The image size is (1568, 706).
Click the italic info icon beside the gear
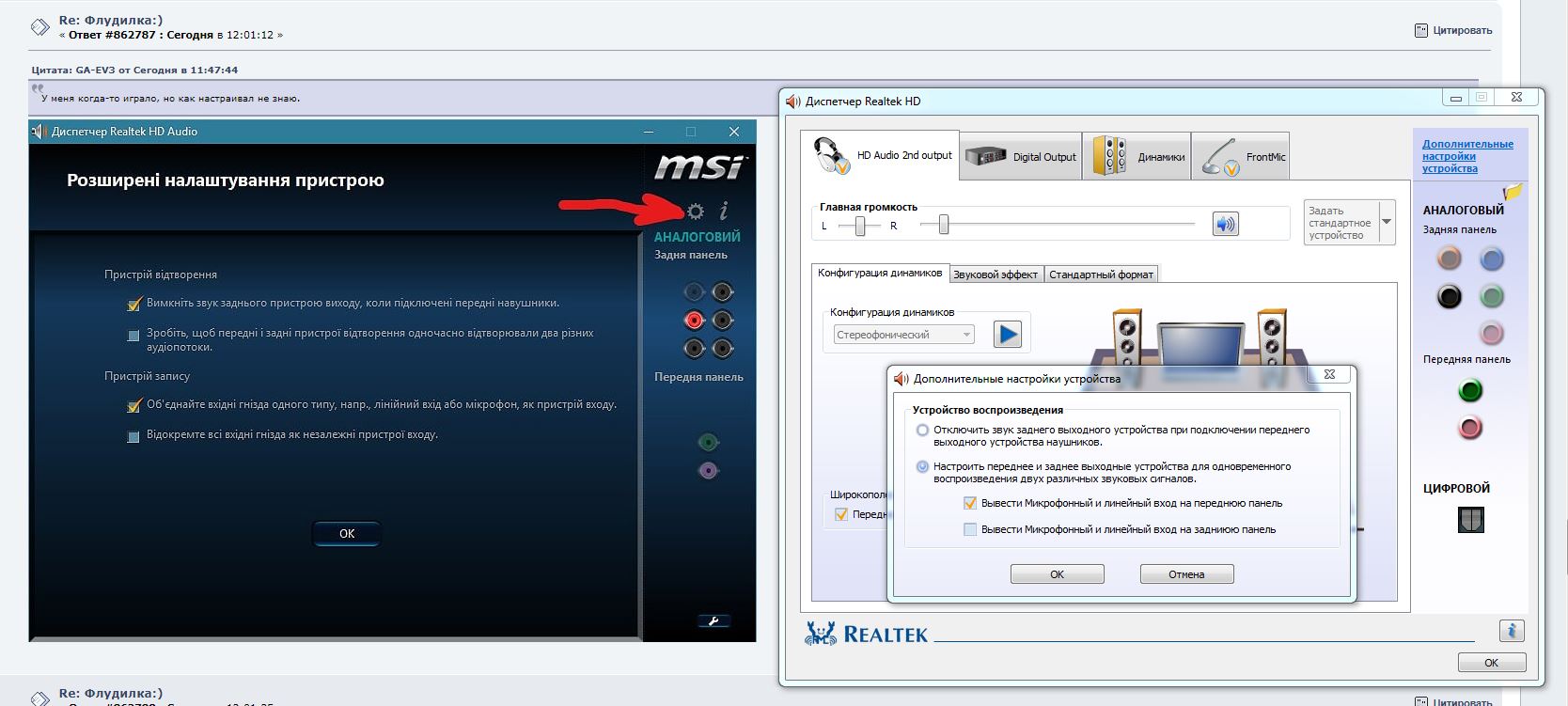coord(724,211)
